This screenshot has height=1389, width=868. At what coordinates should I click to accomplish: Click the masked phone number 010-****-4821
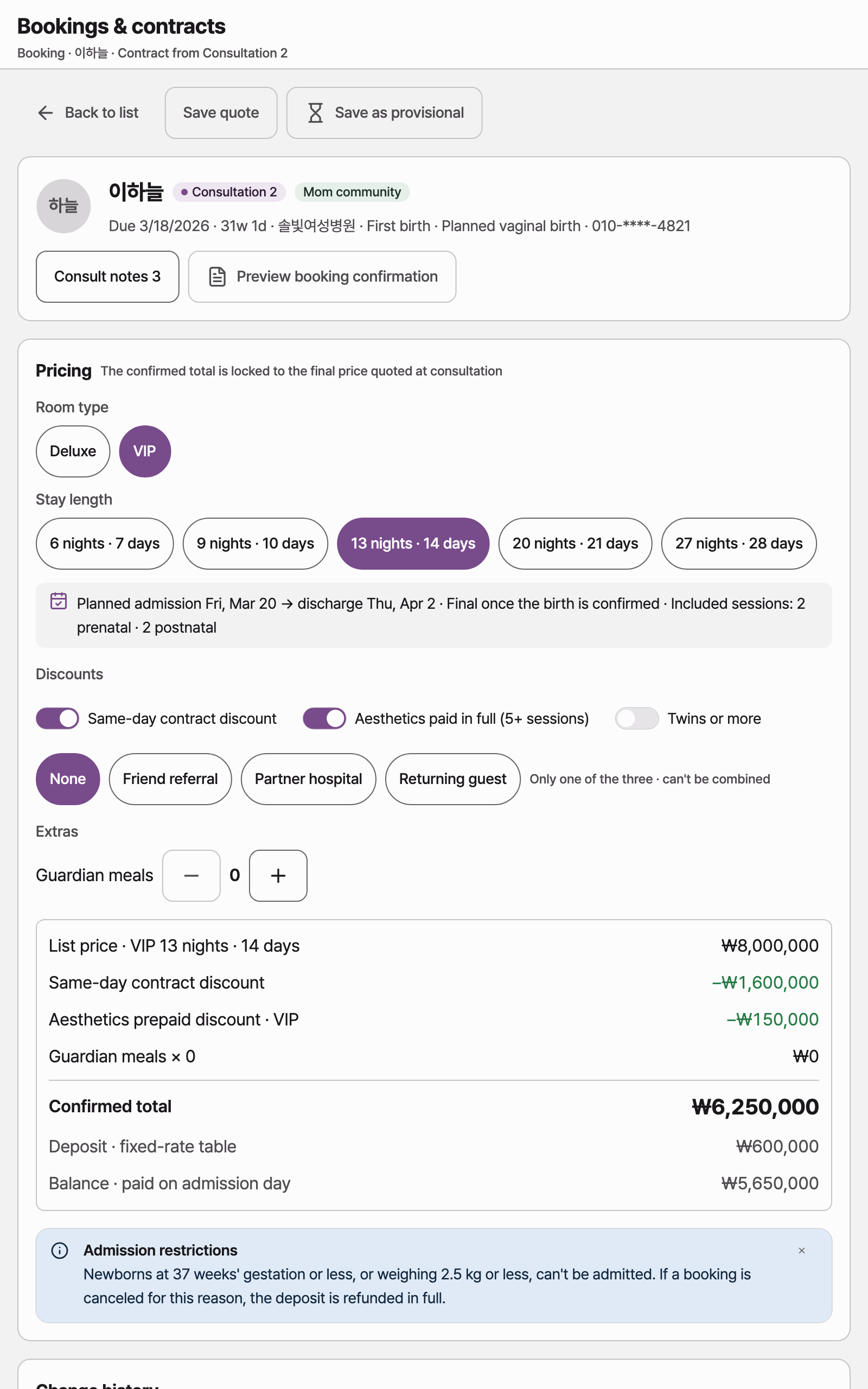point(641,226)
